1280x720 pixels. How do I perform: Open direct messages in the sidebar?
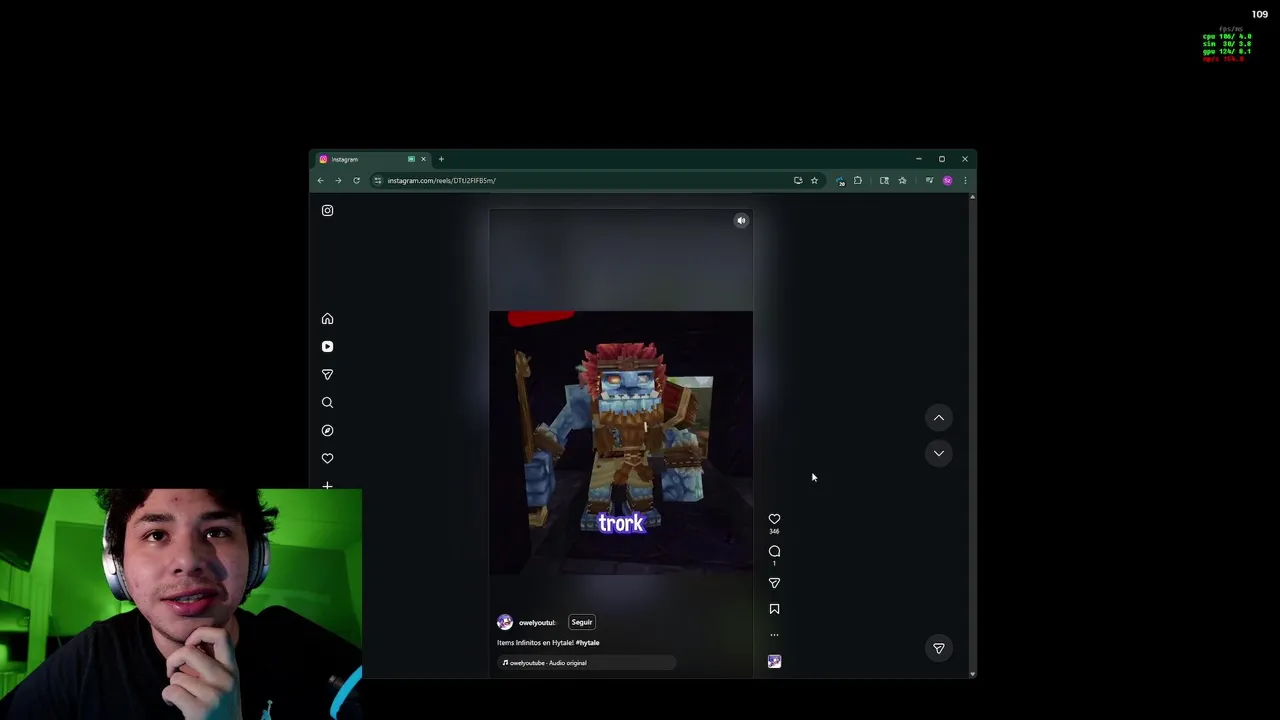[327, 374]
